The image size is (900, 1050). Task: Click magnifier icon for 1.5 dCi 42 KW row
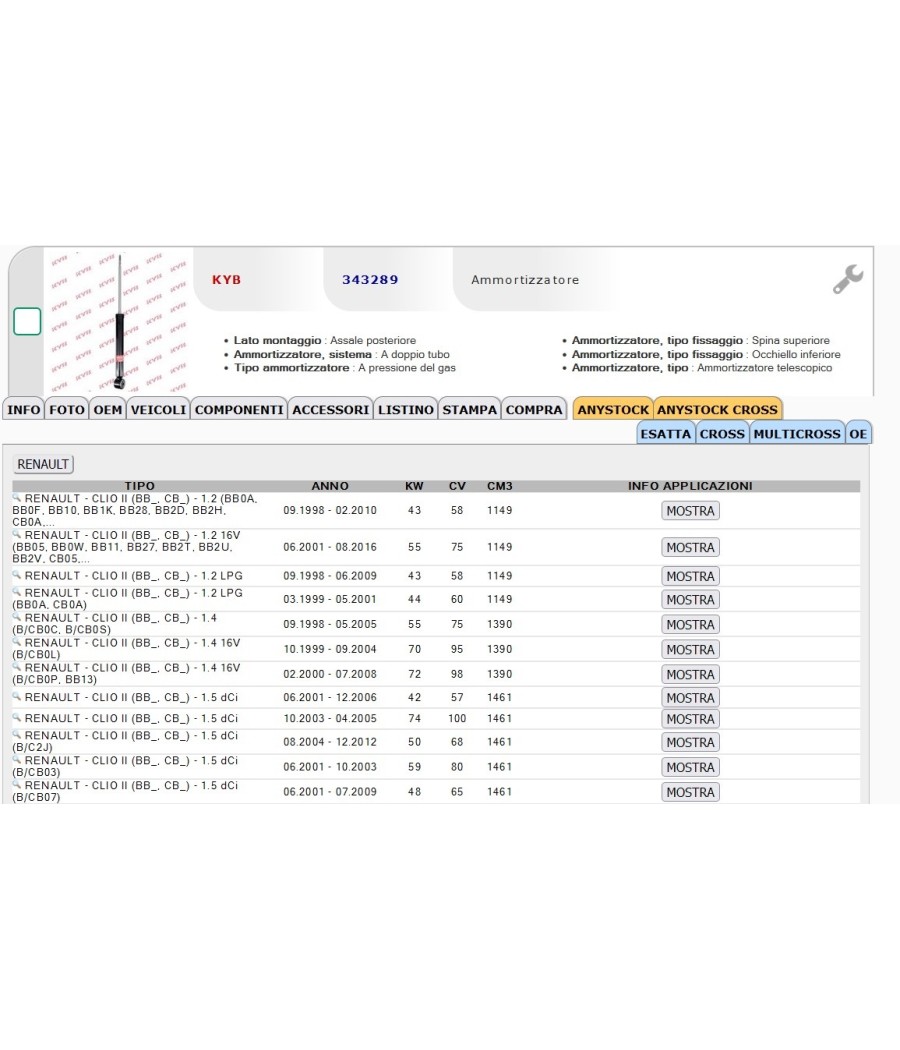tap(17, 696)
